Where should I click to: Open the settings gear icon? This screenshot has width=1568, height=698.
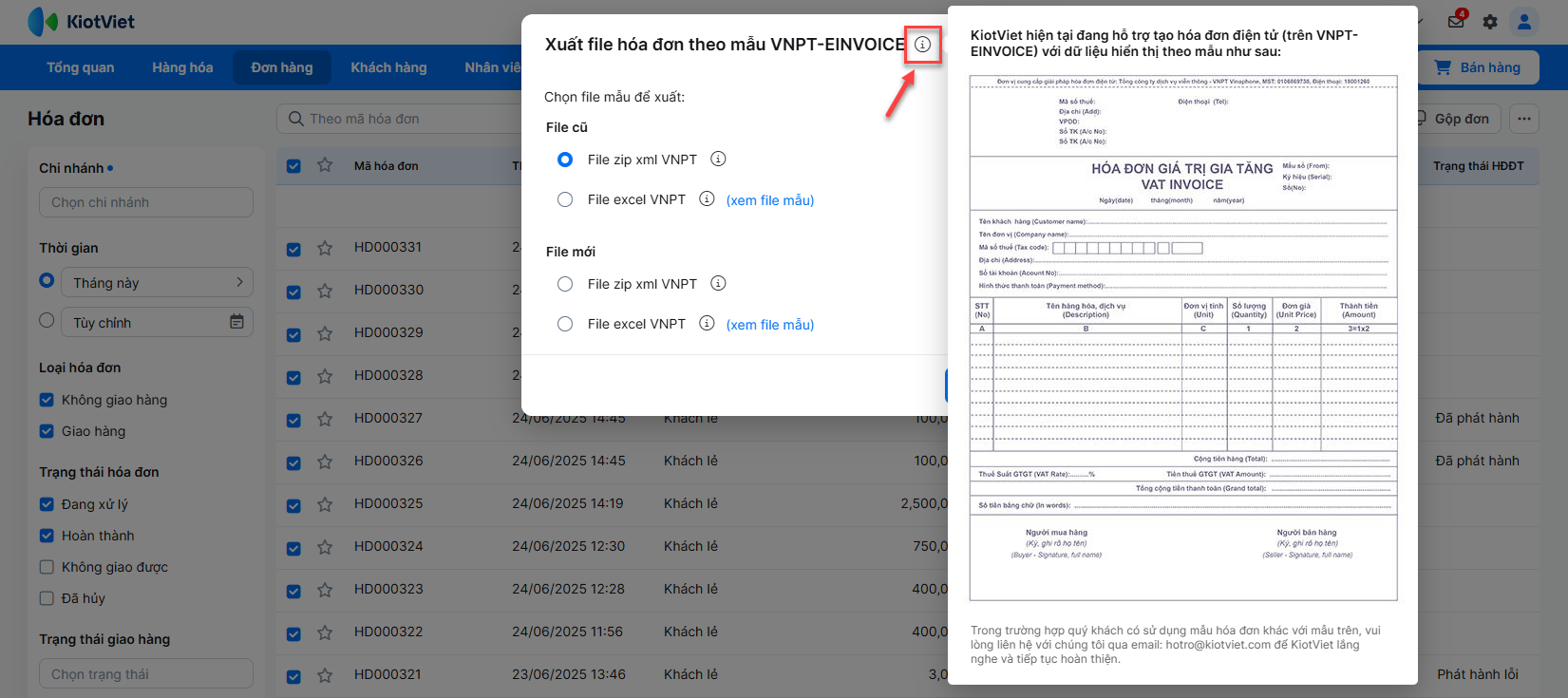point(1490,22)
